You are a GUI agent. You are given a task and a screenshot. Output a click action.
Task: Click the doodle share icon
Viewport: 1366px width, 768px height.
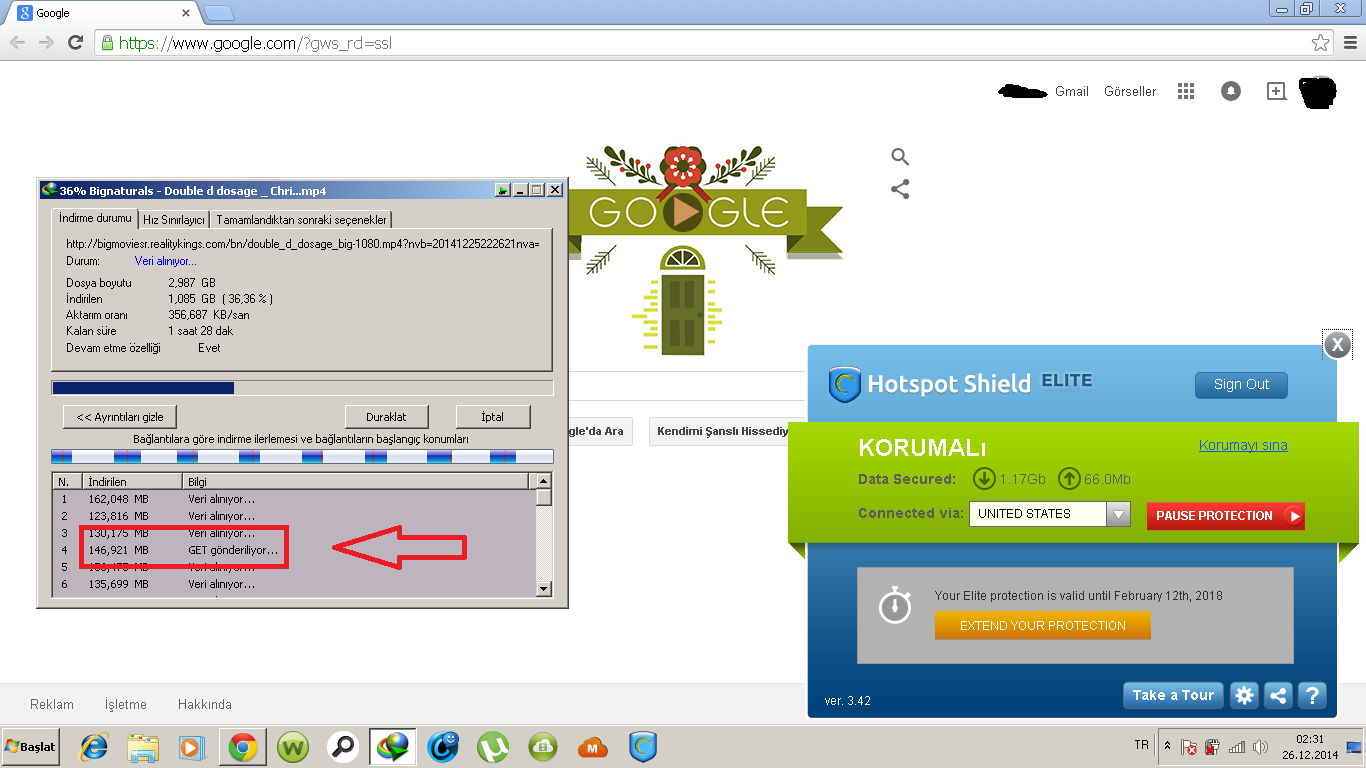(900, 189)
